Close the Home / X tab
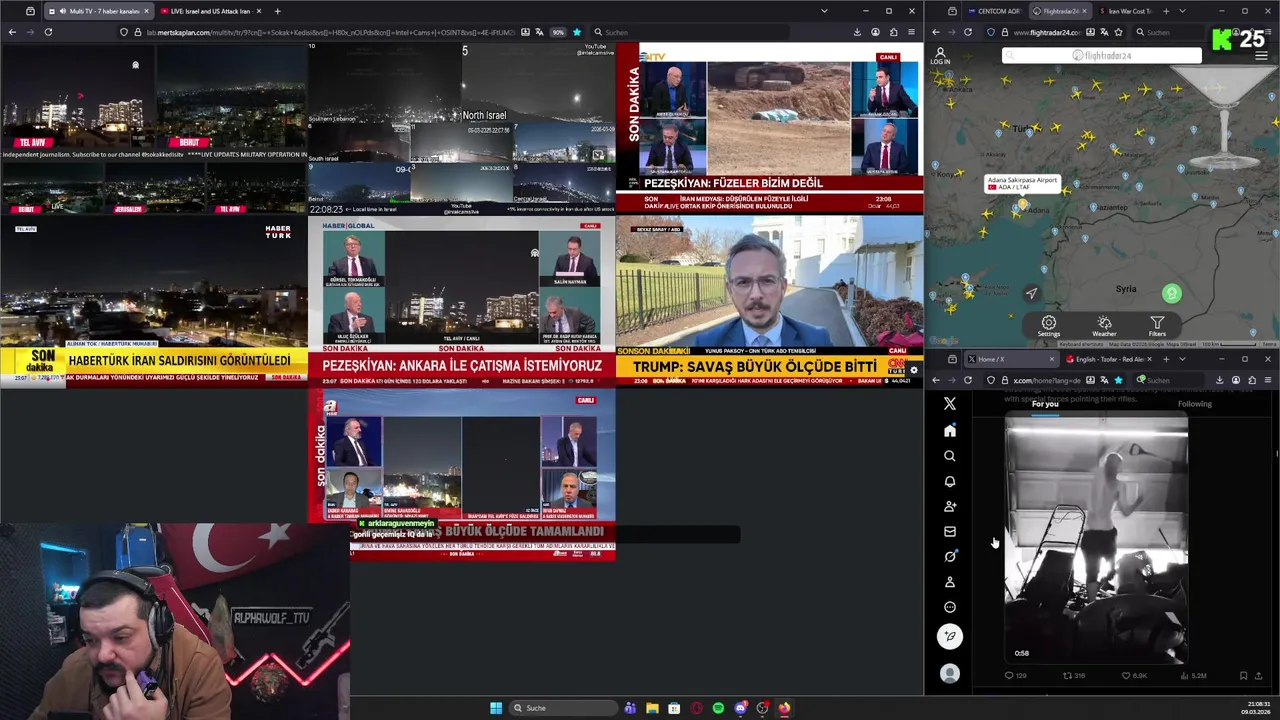Image resolution: width=1280 pixels, height=720 pixels. point(1051,359)
